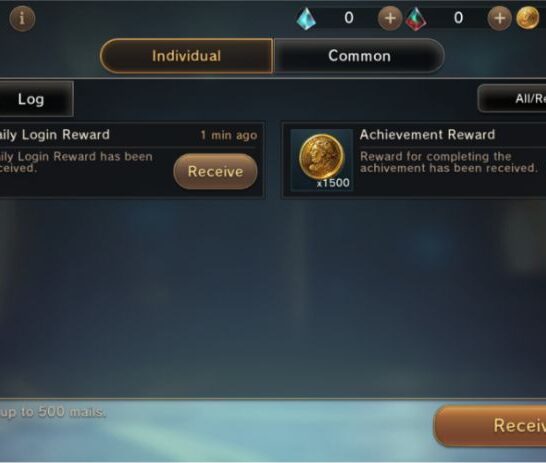Click the Receive all button at bottom

490,425
